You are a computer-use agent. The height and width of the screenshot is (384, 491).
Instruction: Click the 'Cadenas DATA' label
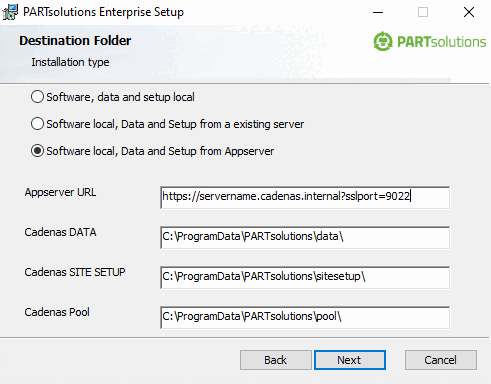60,232
